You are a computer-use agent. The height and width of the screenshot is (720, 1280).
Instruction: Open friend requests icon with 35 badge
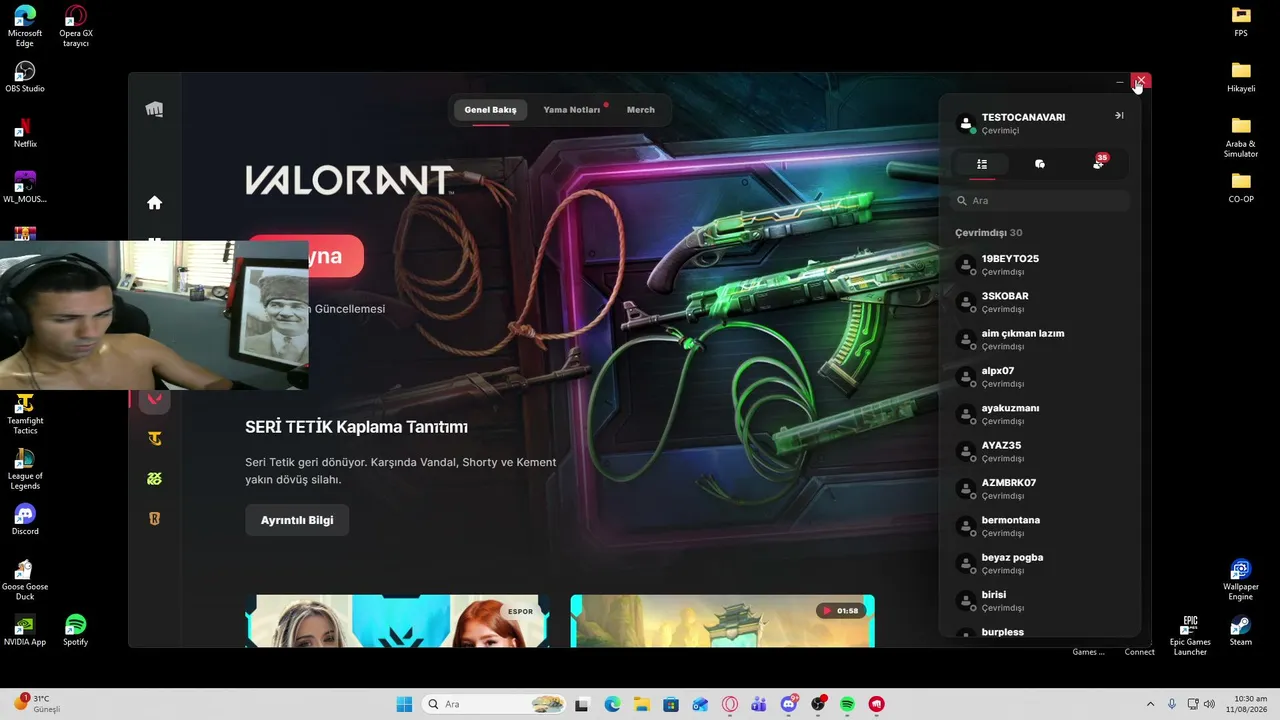pos(1099,163)
